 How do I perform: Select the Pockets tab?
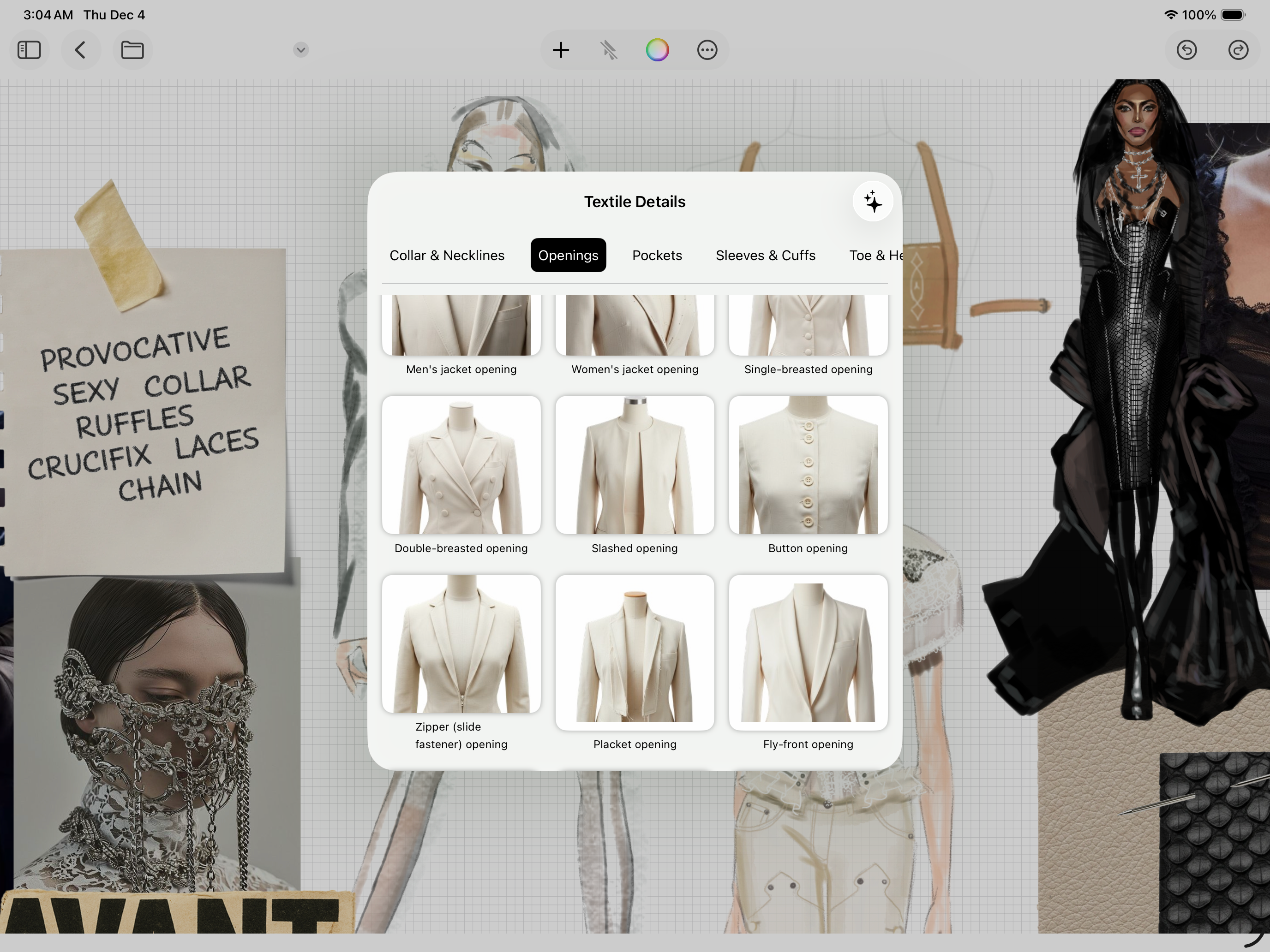pyautogui.click(x=657, y=256)
